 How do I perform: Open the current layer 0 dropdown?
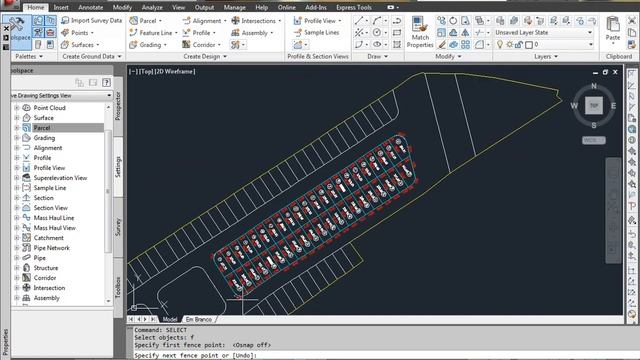[x=590, y=44]
